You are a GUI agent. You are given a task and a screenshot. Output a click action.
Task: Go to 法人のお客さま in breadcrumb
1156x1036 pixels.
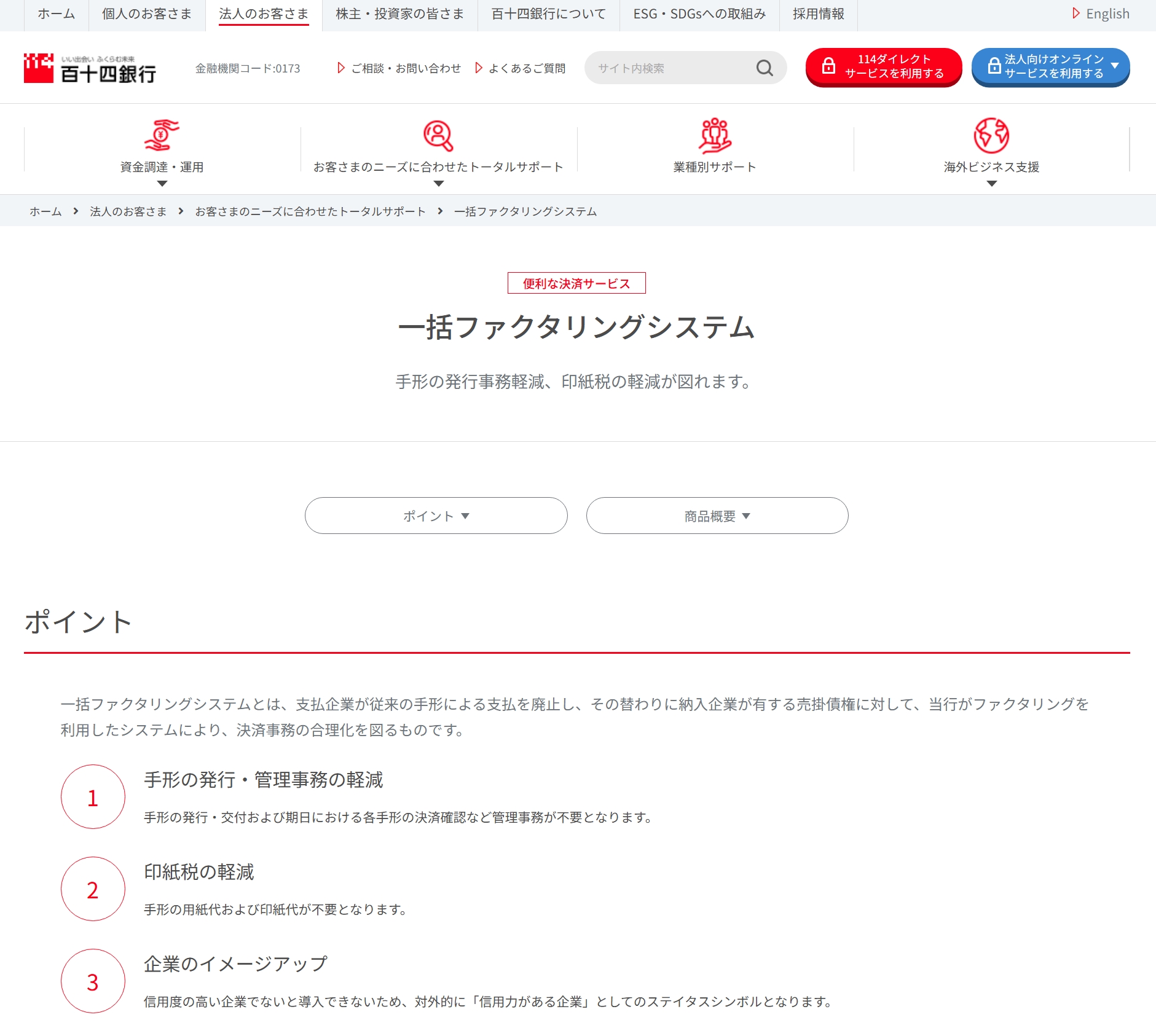128,211
